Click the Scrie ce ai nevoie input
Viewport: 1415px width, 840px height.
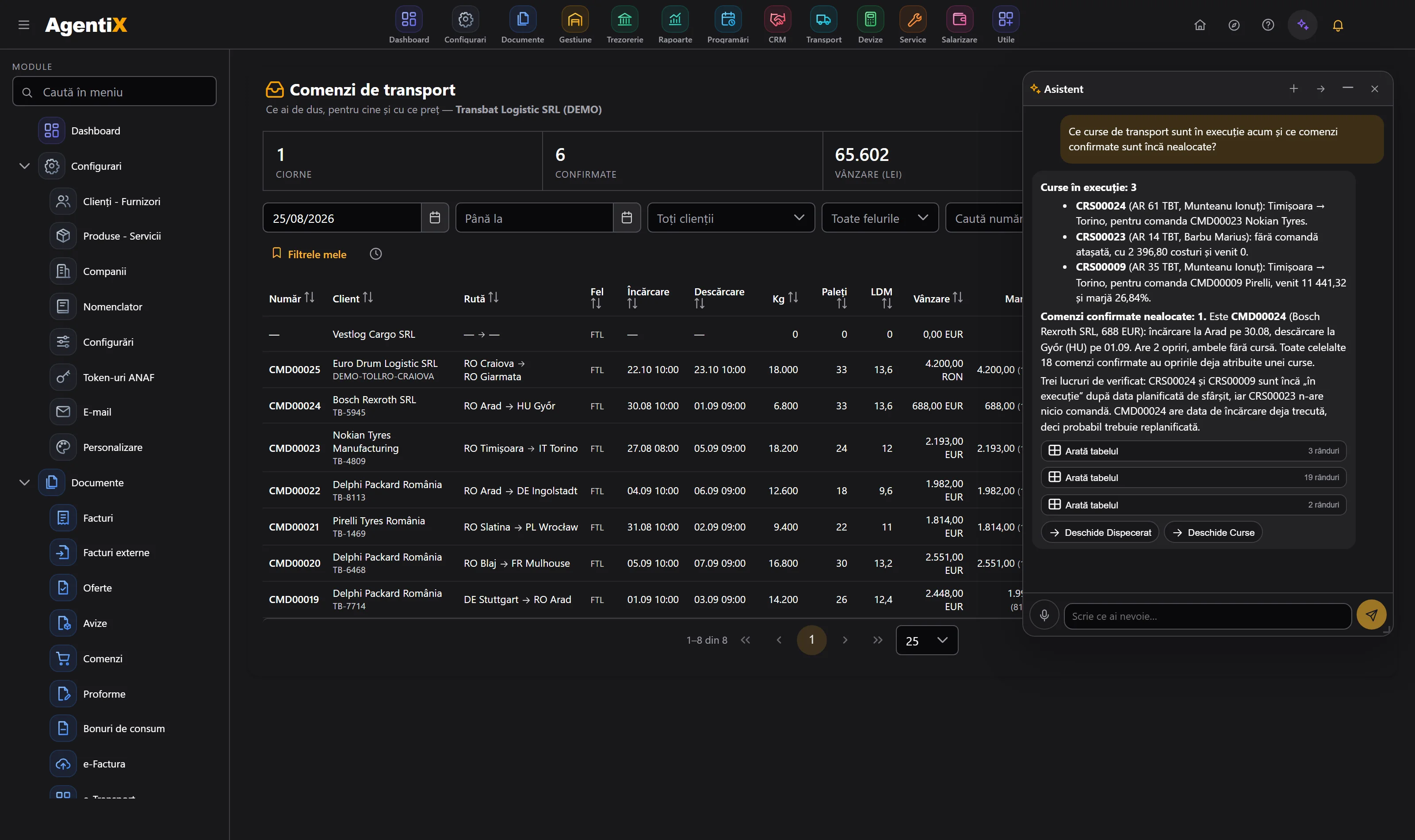pyautogui.click(x=1207, y=616)
